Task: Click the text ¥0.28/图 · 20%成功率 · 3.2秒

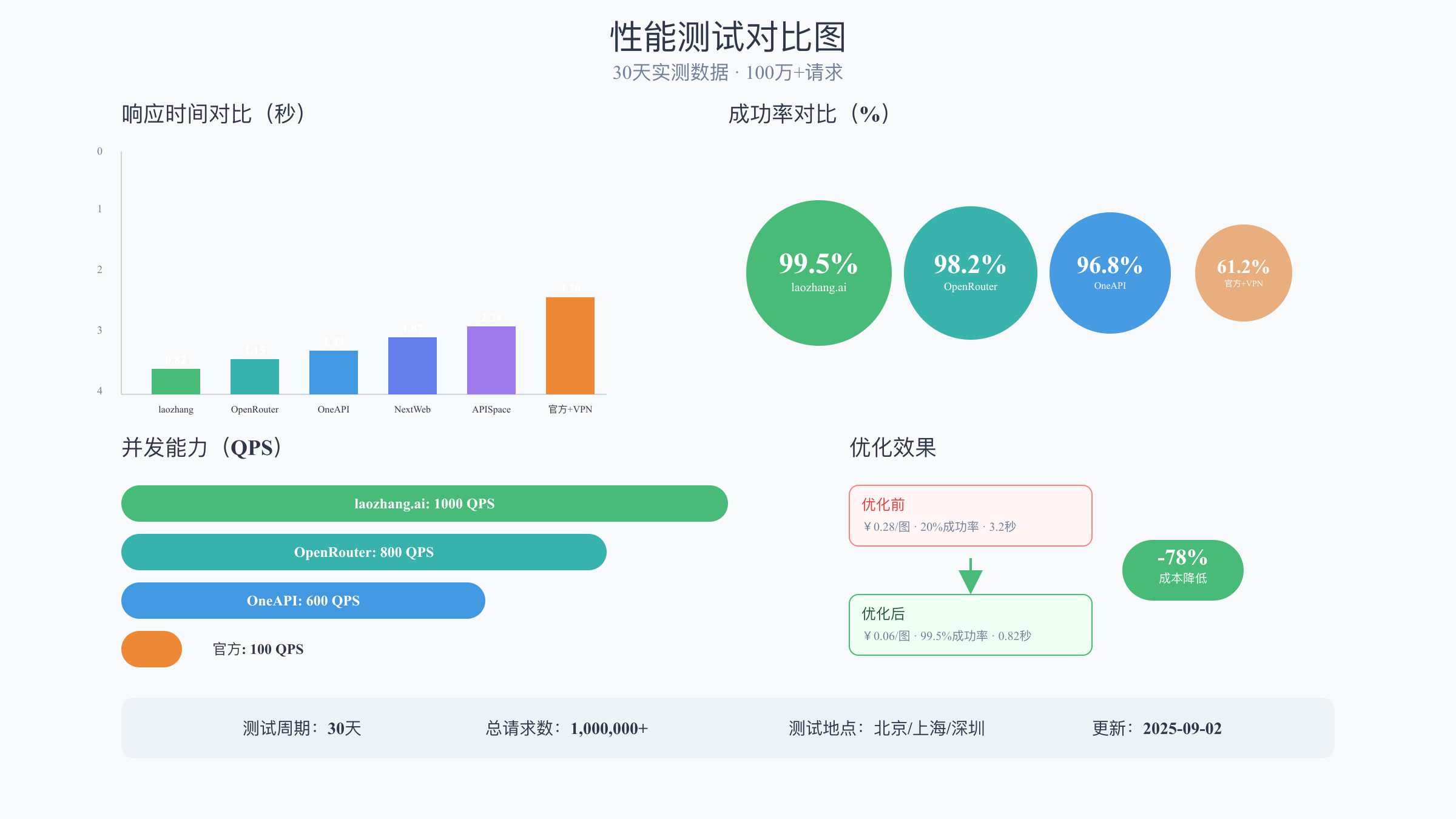Action: [x=939, y=527]
